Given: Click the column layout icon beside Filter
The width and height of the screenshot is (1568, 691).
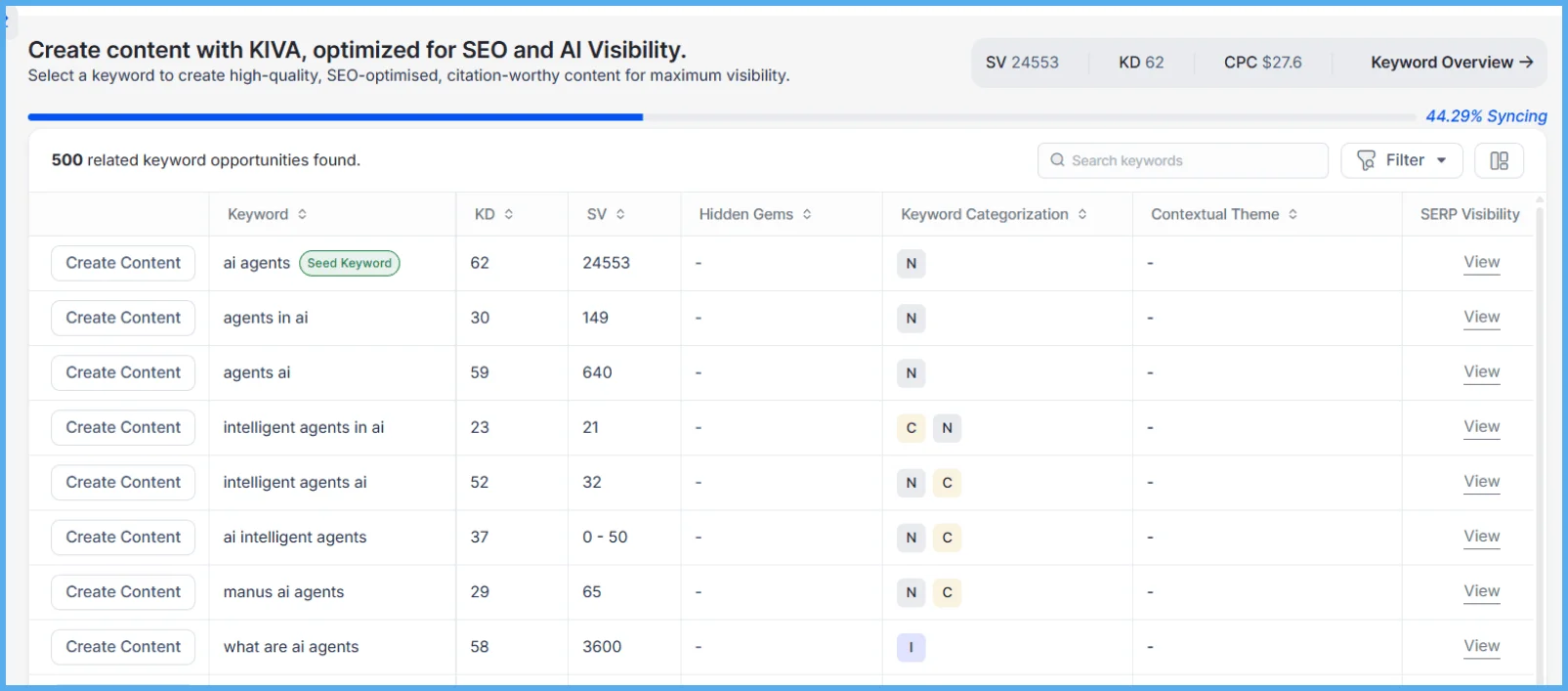Looking at the screenshot, I should (1499, 160).
